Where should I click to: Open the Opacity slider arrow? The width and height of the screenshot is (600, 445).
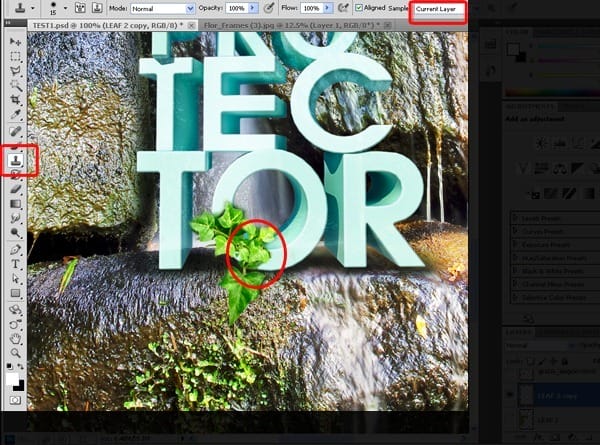253,8
